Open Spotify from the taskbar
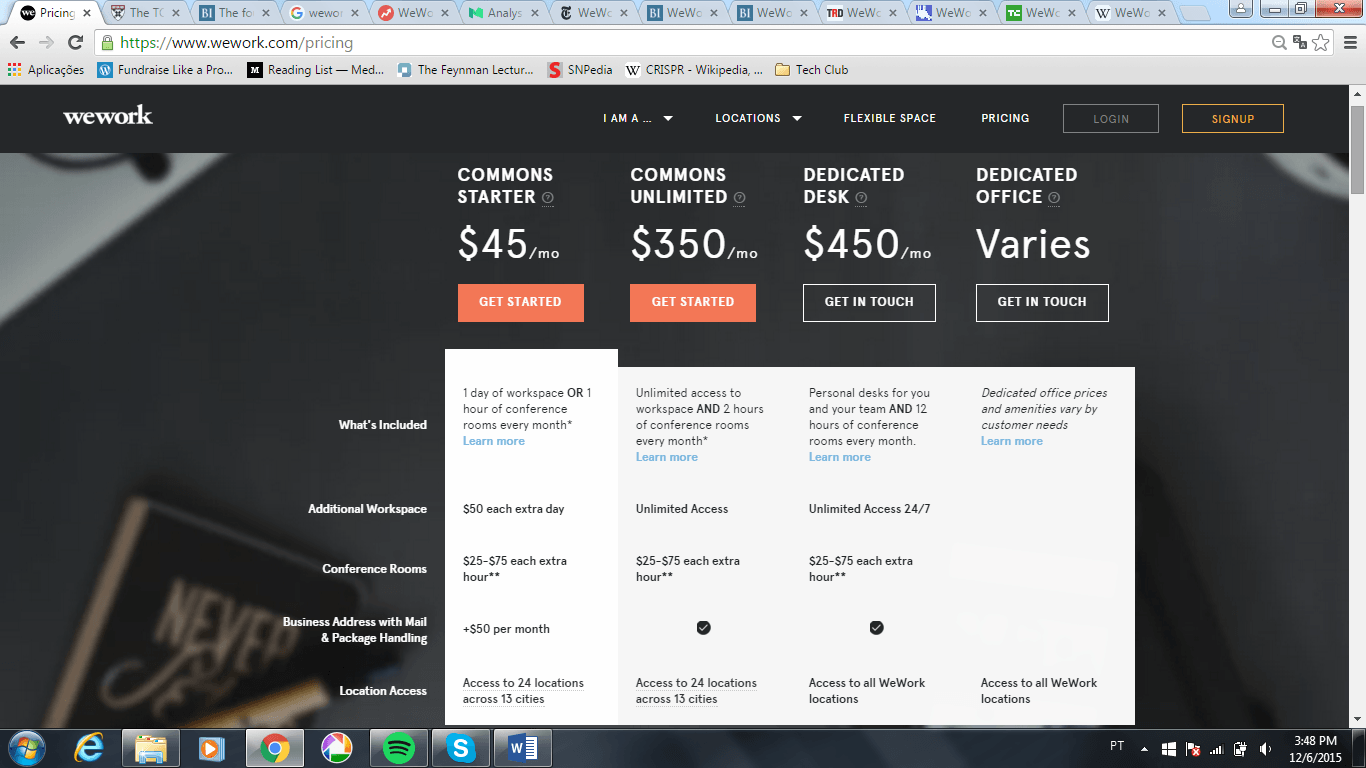 tap(399, 748)
